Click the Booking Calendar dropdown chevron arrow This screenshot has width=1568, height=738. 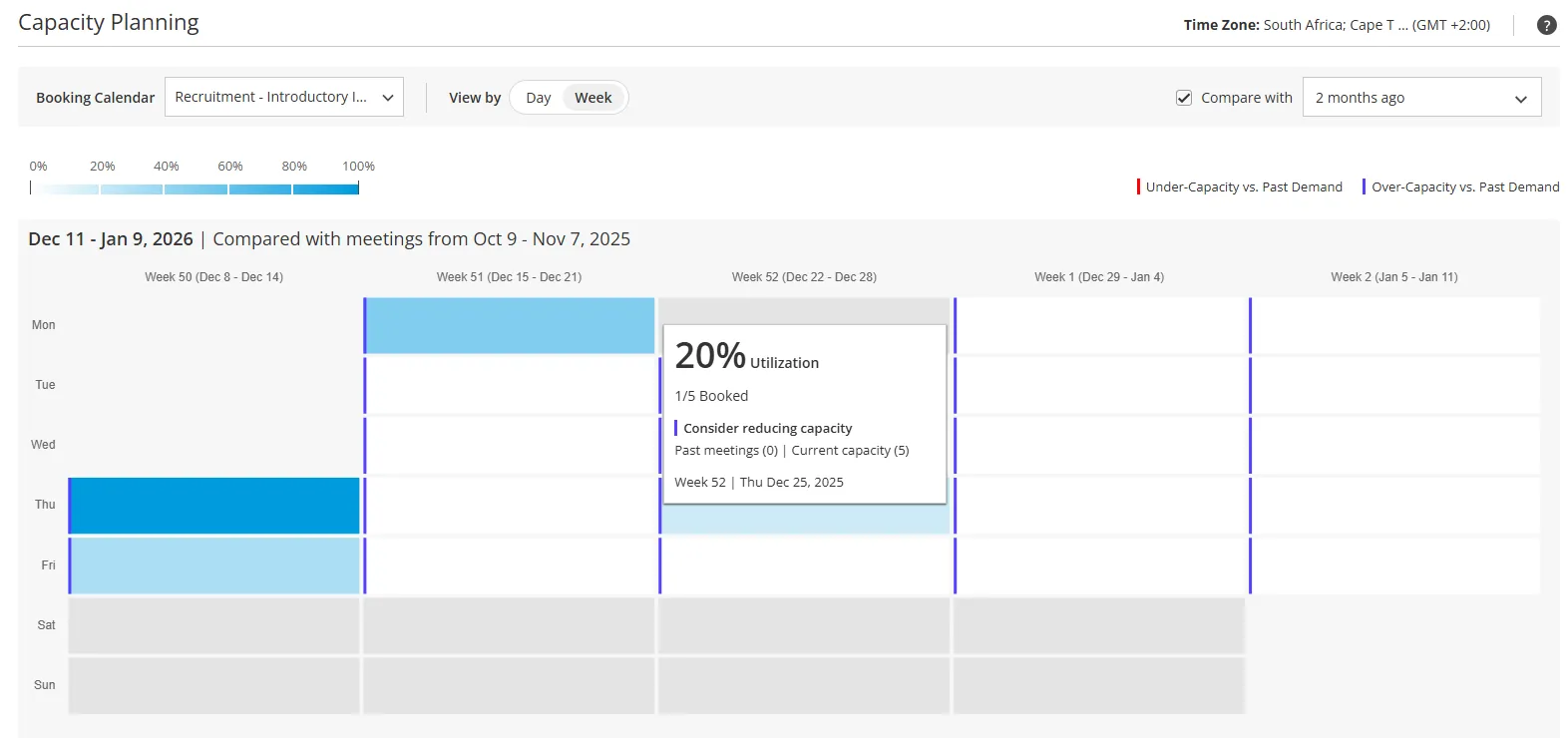(388, 98)
